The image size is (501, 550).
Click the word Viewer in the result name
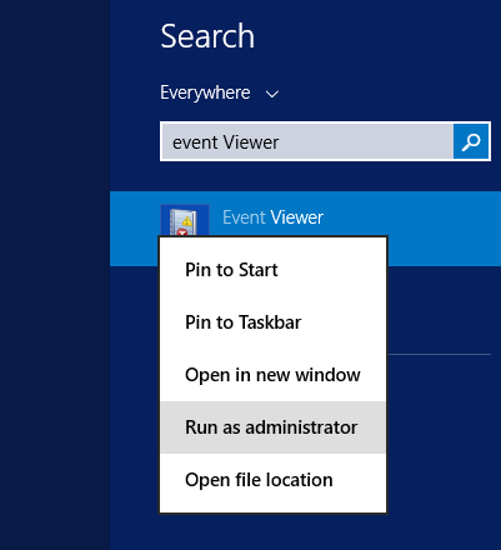pos(297,217)
